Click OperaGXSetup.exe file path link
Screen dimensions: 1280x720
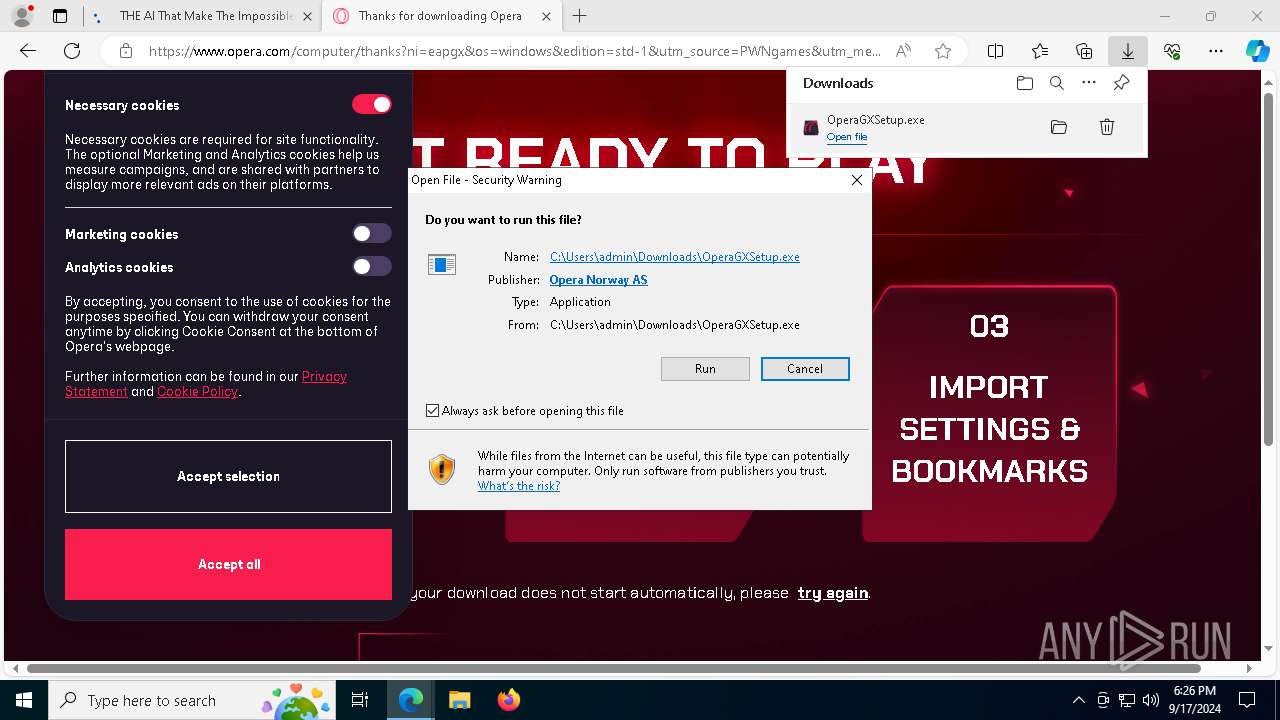click(x=674, y=257)
